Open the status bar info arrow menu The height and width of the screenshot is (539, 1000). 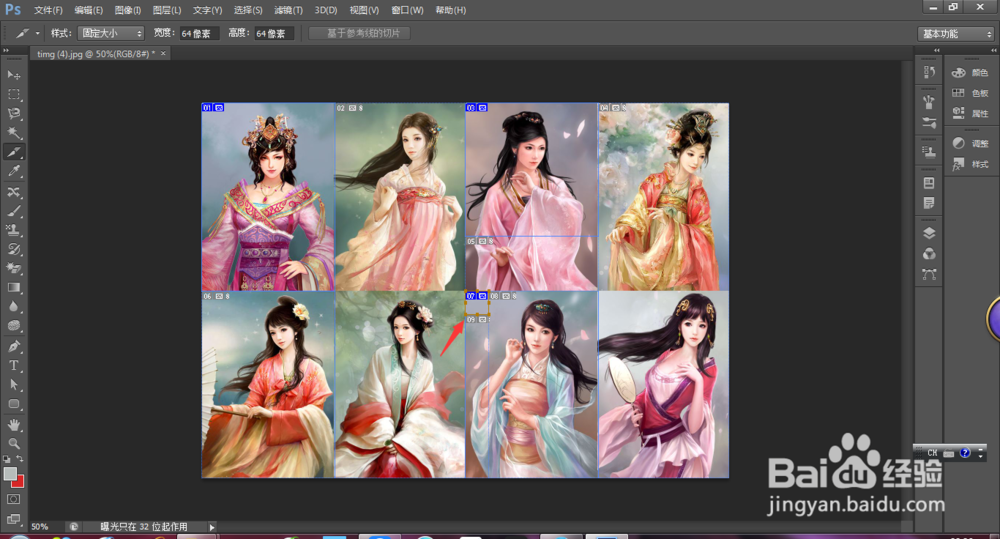coord(212,527)
